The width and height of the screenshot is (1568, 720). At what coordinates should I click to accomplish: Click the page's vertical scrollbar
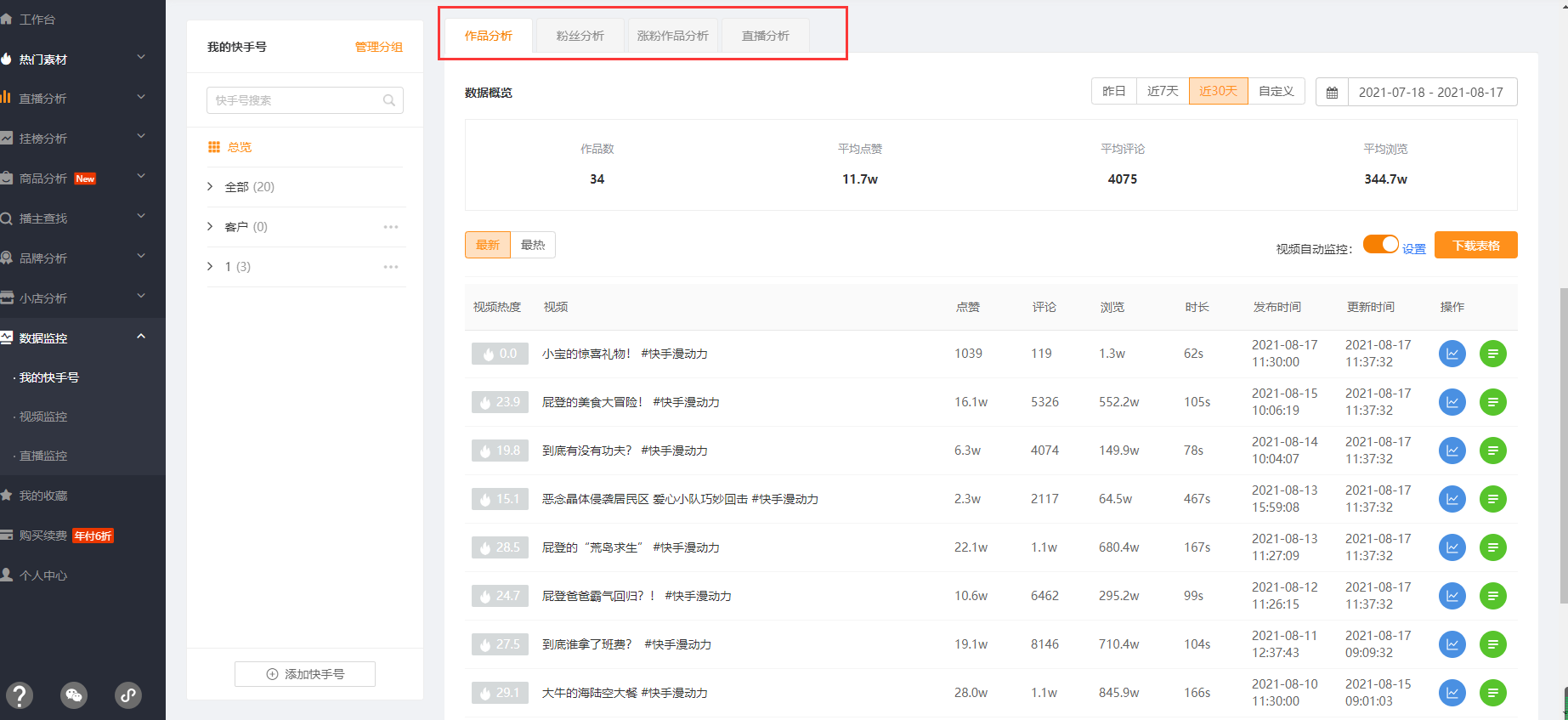[x=1563, y=442]
